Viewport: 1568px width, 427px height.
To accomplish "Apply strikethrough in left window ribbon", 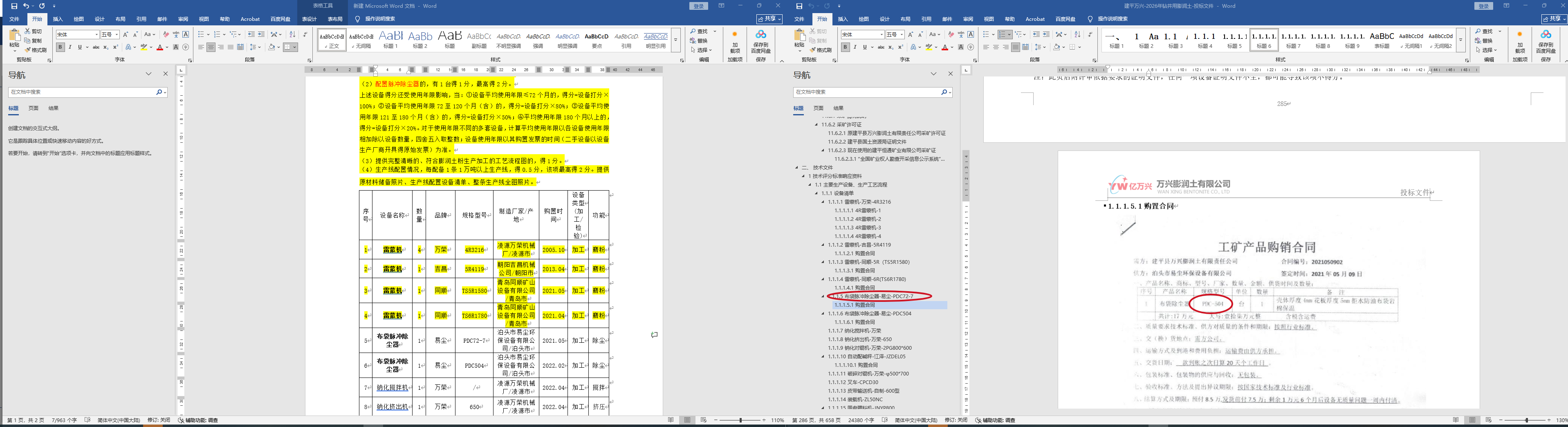I will (96, 47).
